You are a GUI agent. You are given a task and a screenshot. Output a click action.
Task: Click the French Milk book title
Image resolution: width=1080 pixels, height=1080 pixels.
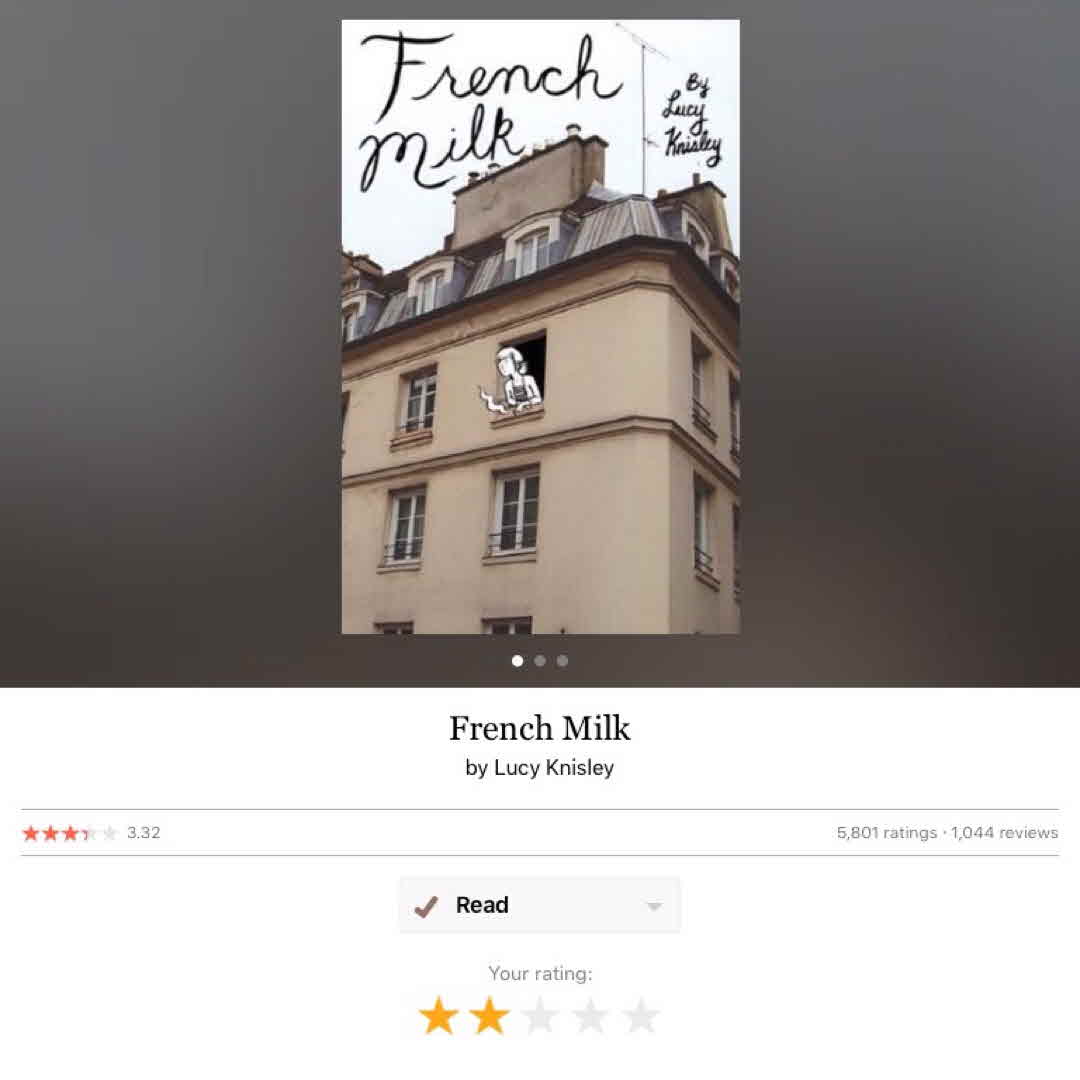coord(540,728)
